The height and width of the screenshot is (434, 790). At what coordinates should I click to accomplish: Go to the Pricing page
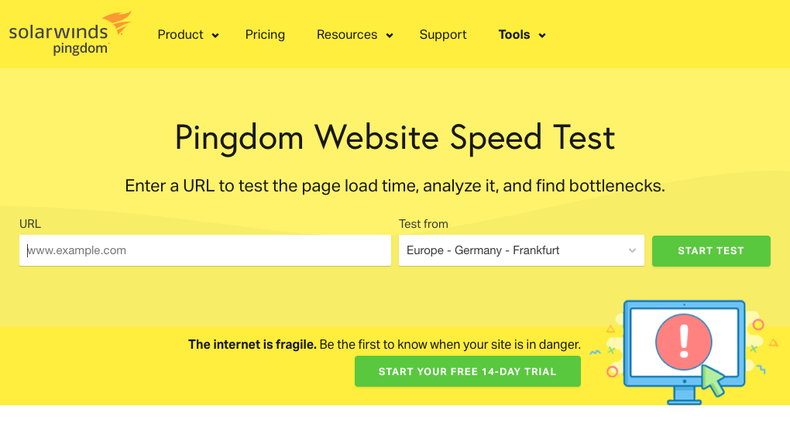pos(265,35)
